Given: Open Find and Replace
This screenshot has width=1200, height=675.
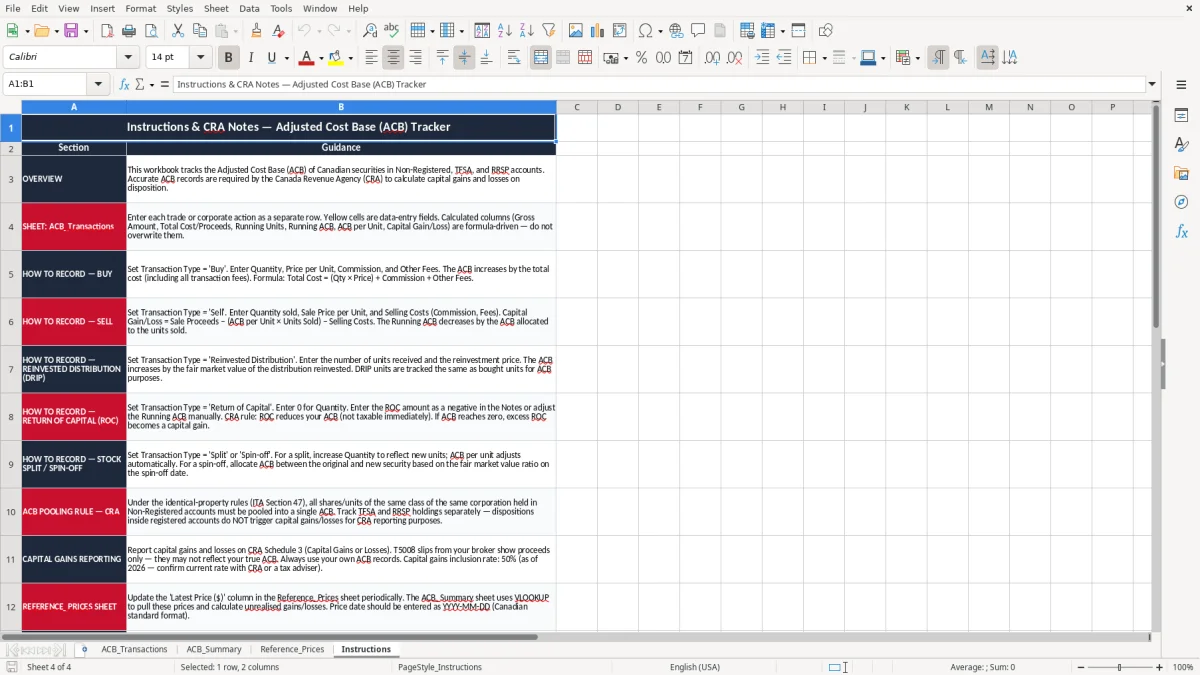Looking at the screenshot, I should [x=370, y=31].
